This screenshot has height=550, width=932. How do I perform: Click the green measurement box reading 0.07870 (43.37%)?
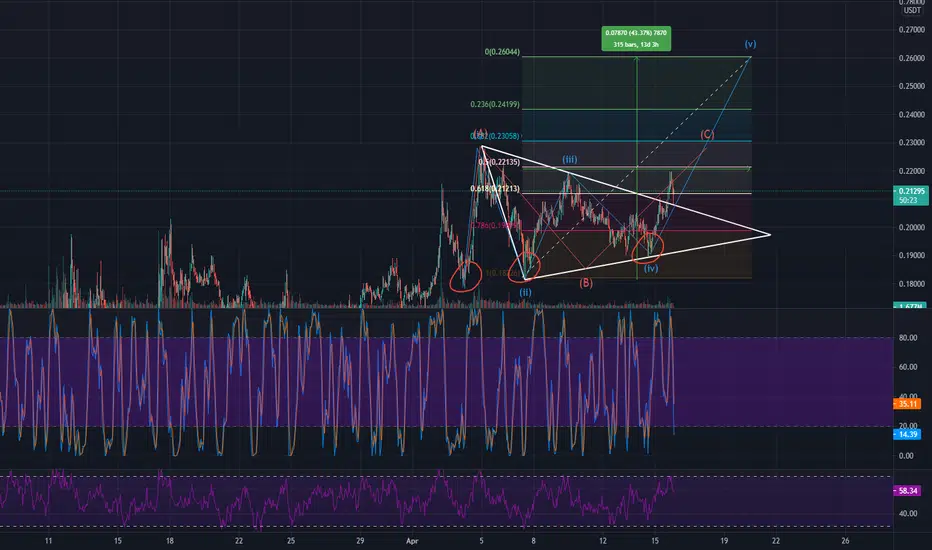point(636,39)
